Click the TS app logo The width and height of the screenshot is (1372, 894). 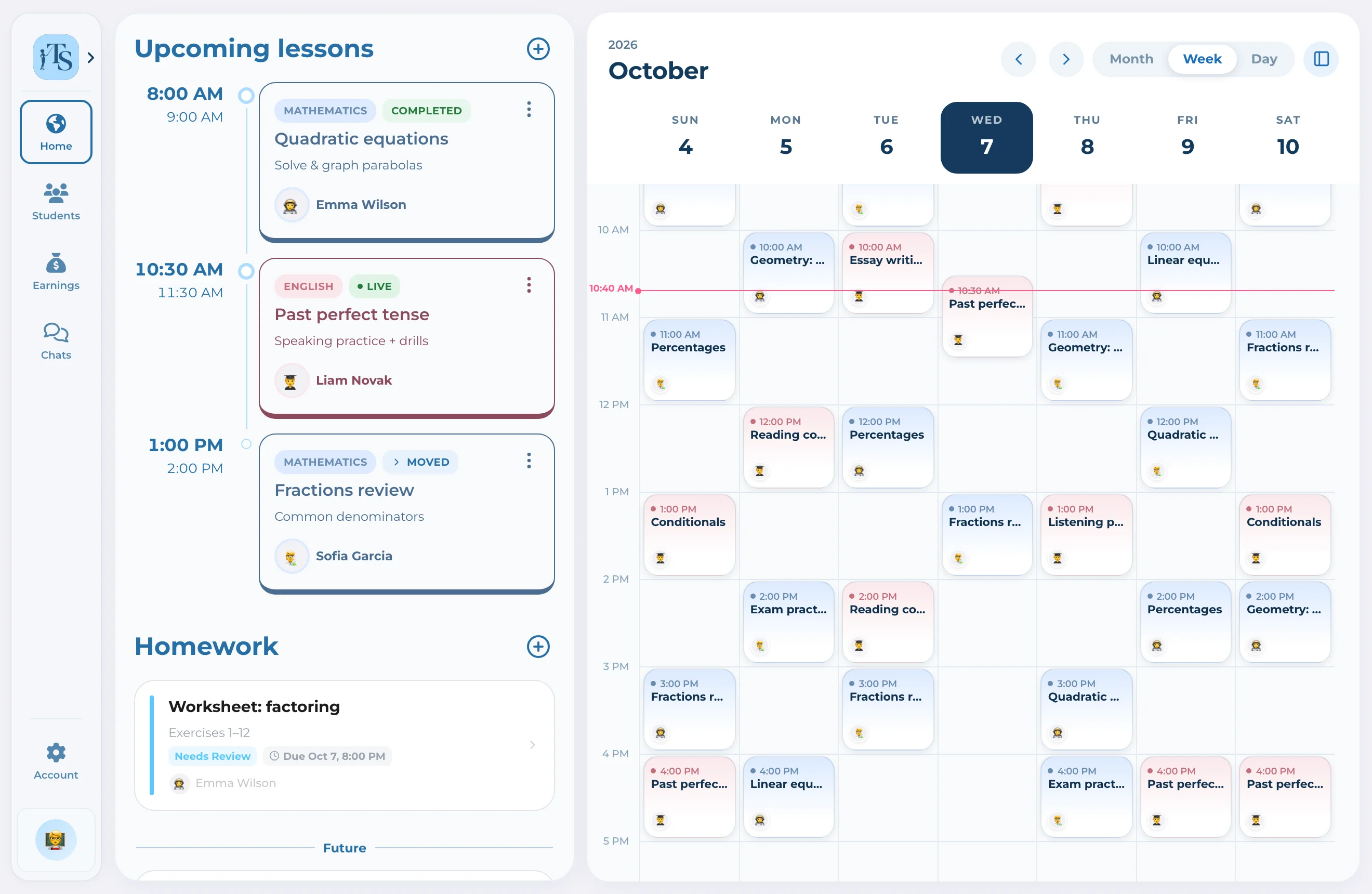point(56,57)
